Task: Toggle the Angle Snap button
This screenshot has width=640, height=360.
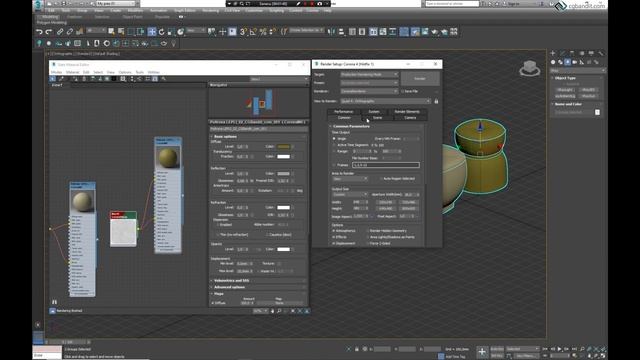Action: pyautogui.click(x=253, y=31)
